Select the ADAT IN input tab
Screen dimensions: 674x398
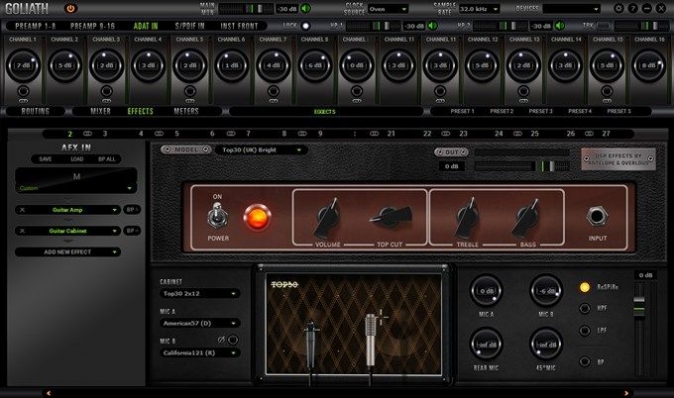click(146, 26)
